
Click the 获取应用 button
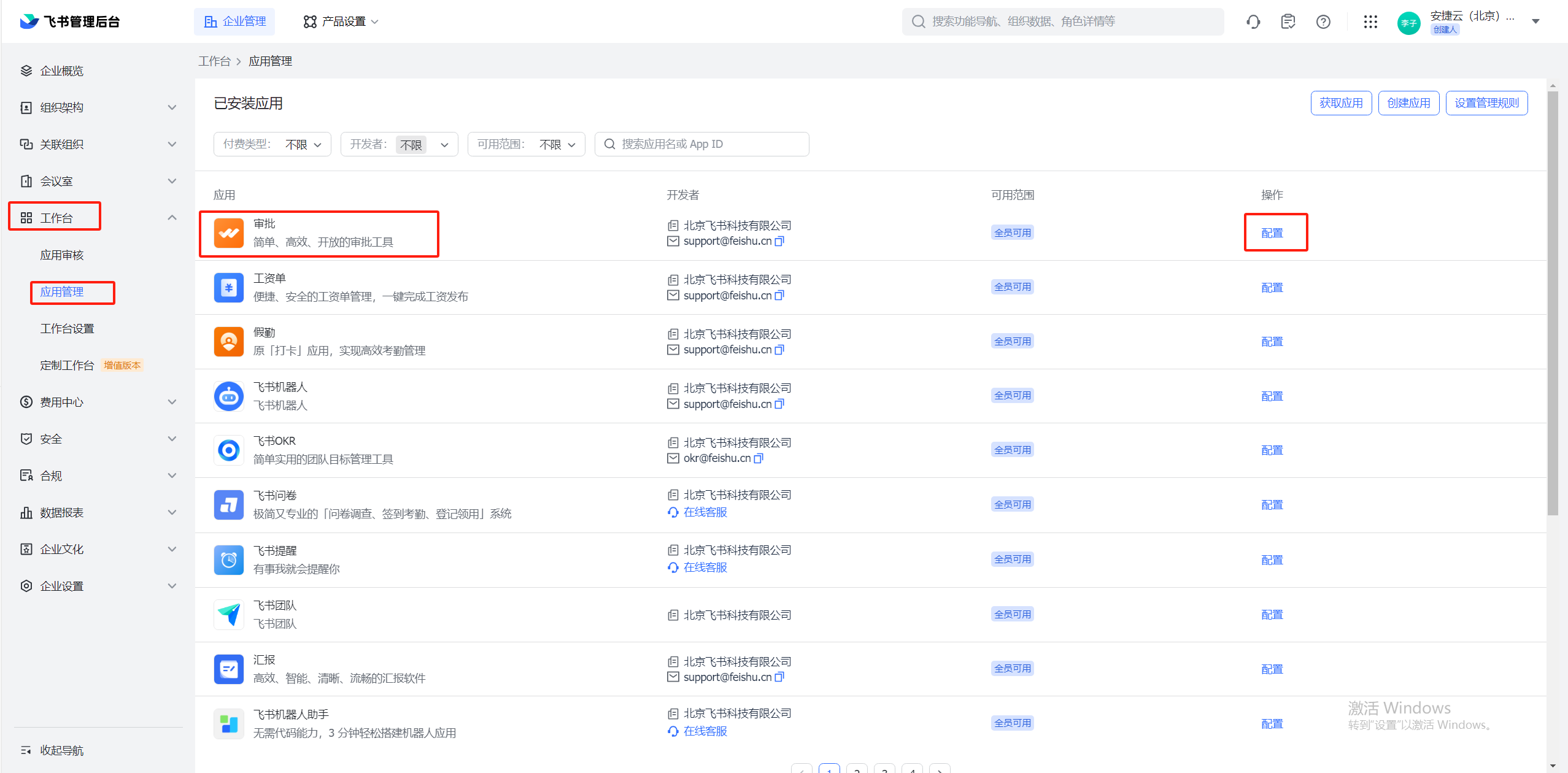tap(1341, 103)
